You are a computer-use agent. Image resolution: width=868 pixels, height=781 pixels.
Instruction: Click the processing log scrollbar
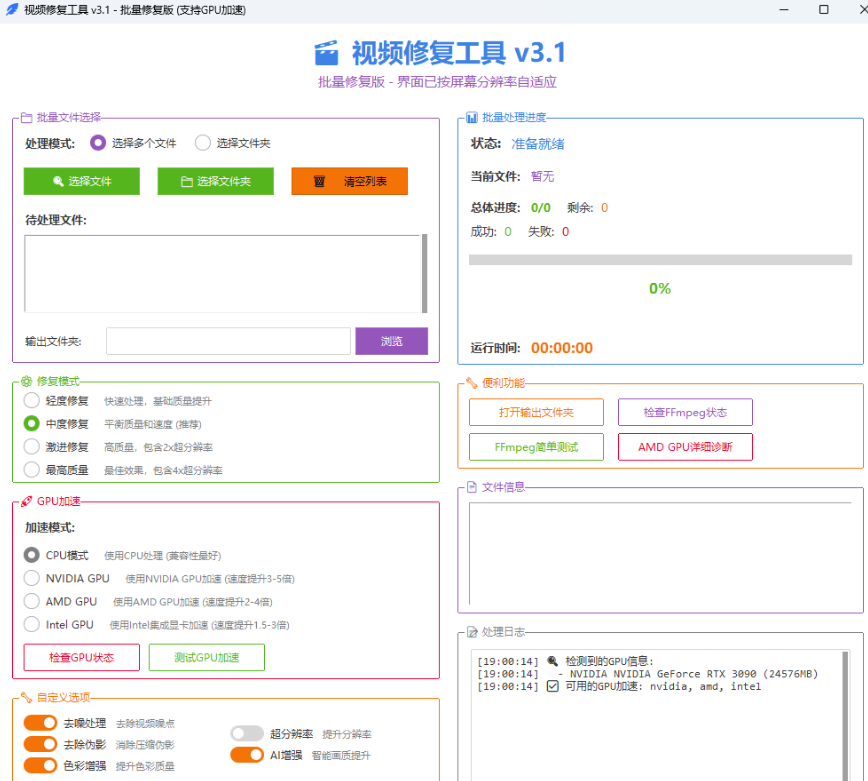pyautogui.click(x=845, y=716)
